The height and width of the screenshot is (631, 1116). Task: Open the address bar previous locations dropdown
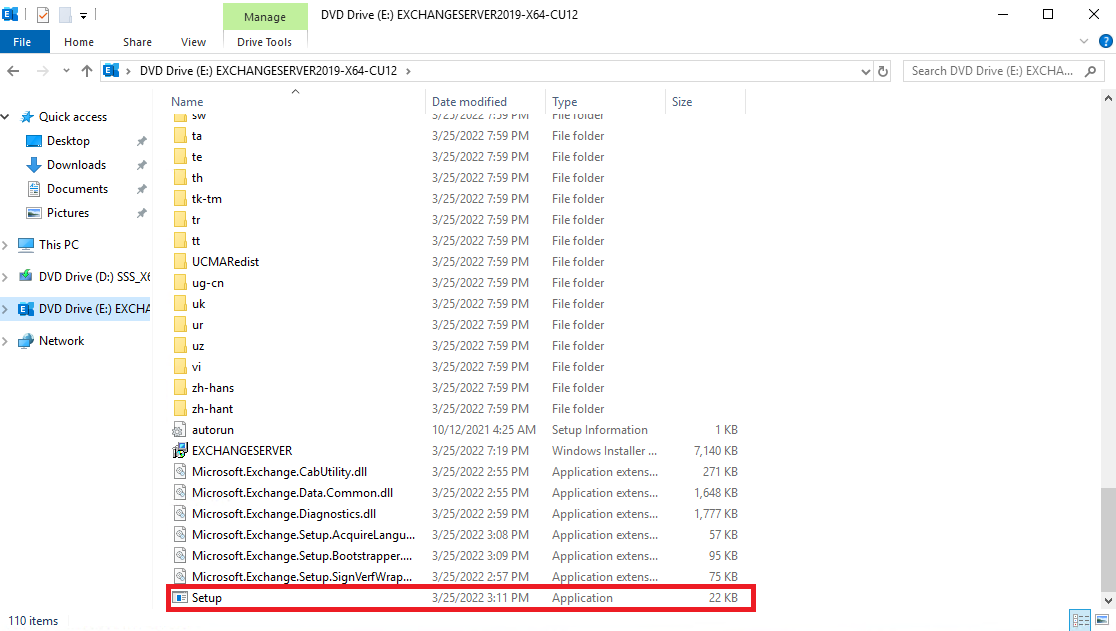pyautogui.click(x=866, y=71)
